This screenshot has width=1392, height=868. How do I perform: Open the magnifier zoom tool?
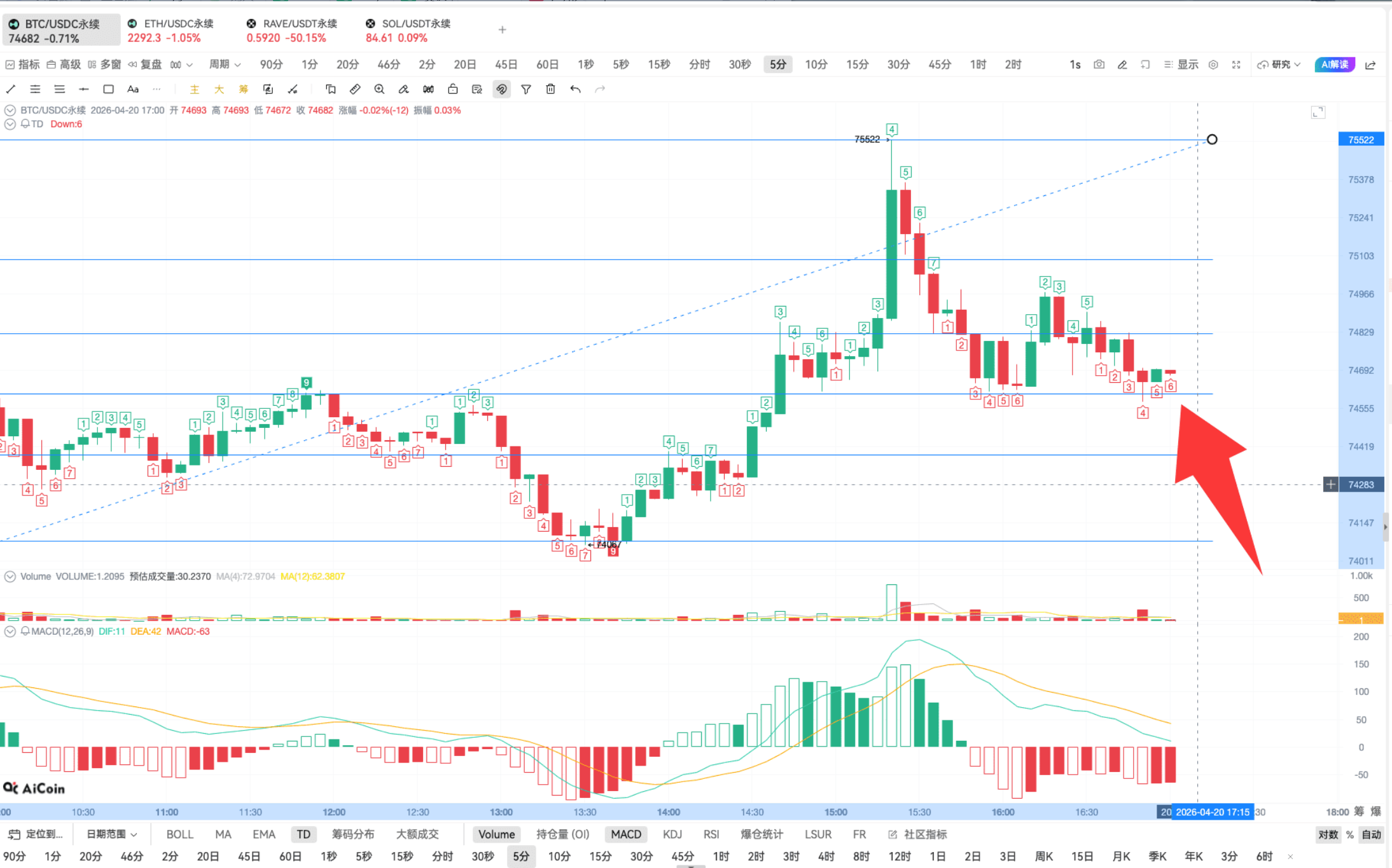pos(379,89)
